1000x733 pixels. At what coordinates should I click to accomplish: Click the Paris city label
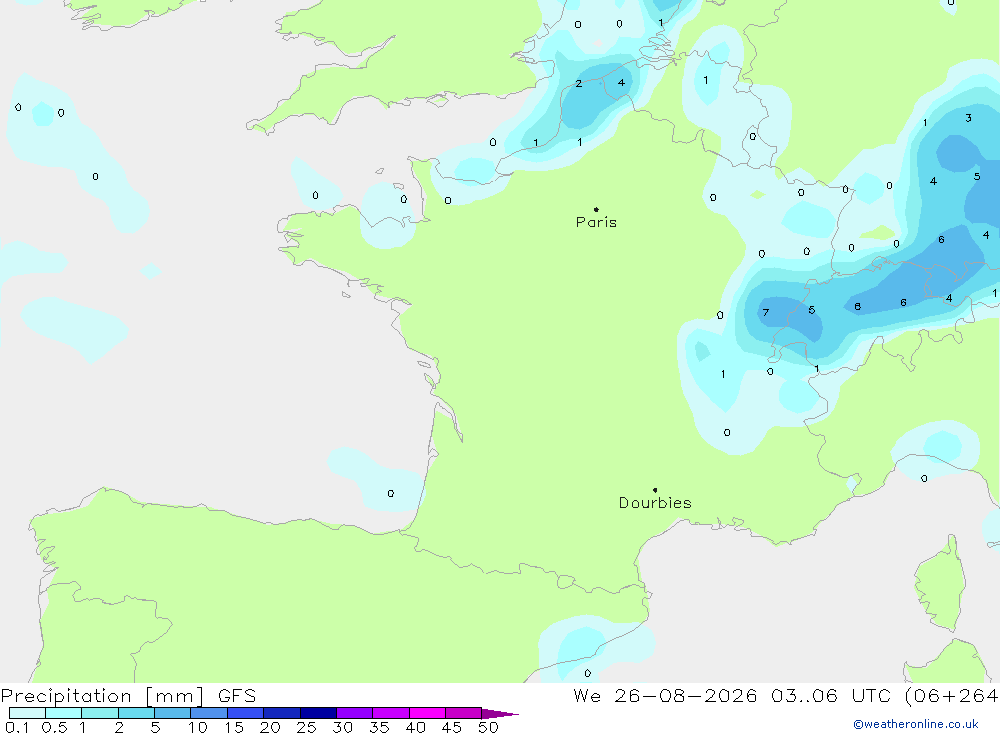pos(596,222)
